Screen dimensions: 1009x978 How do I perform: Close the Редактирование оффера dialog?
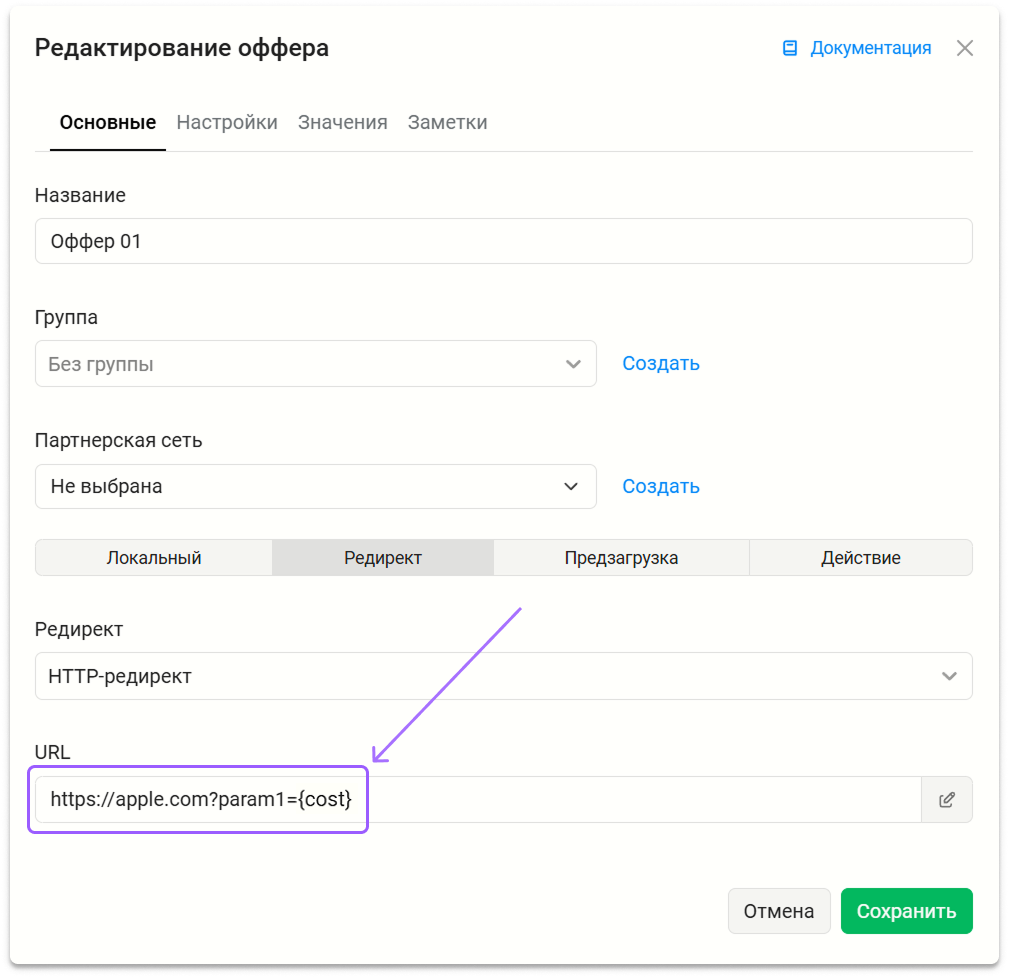click(964, 48)
